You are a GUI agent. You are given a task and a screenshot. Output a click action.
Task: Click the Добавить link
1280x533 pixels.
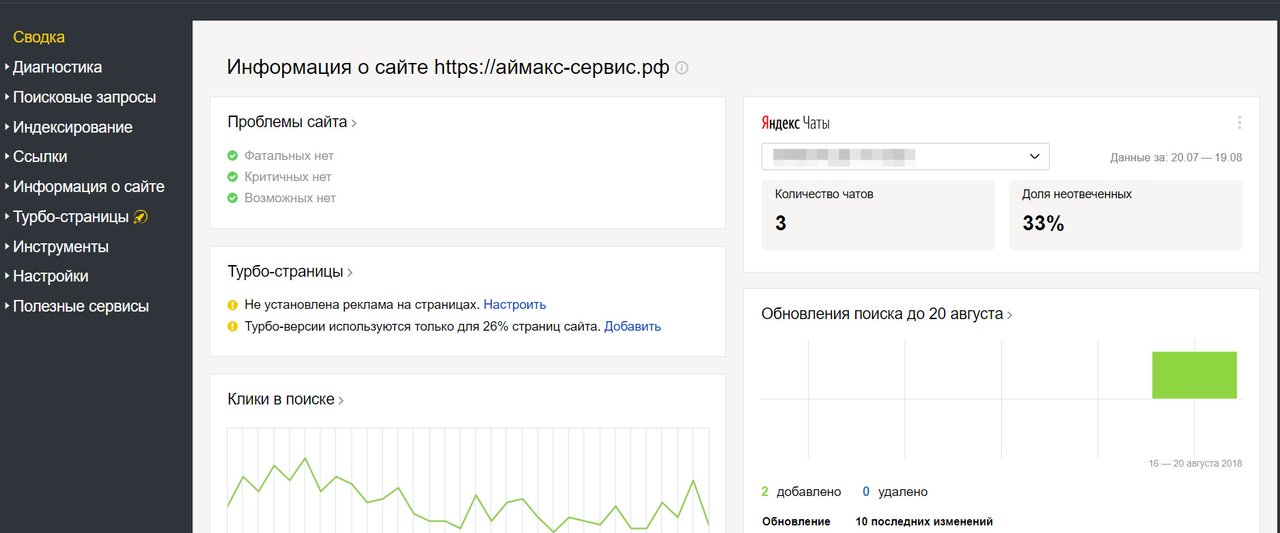coord(632,327)
